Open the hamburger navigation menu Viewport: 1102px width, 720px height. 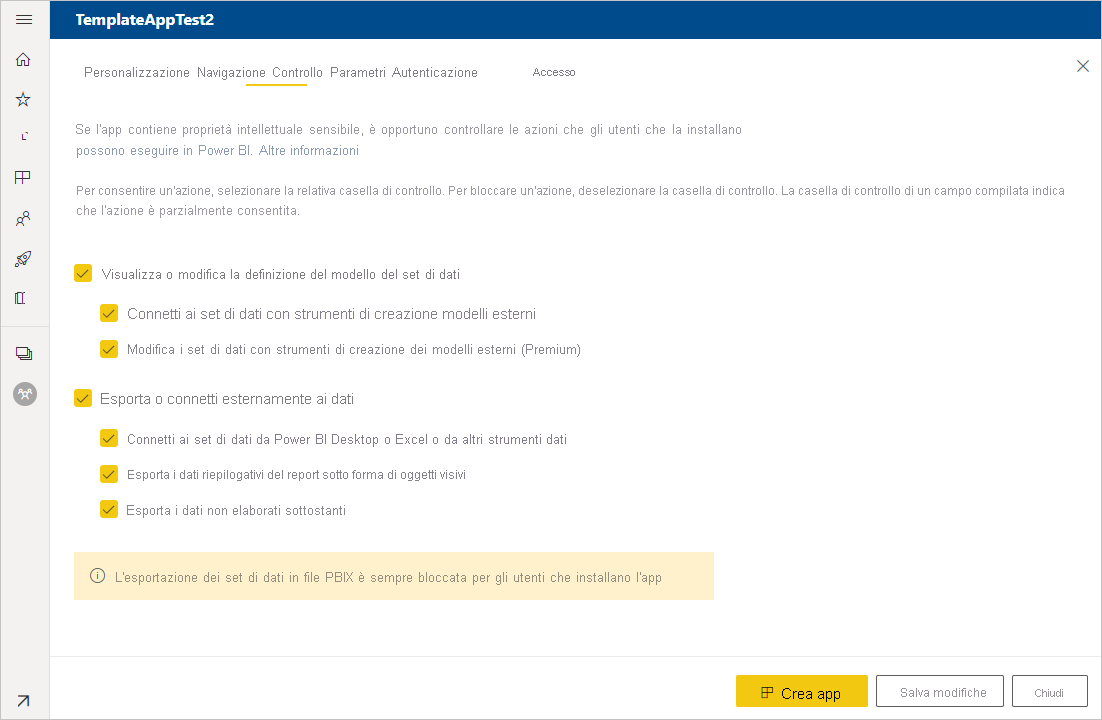click(x=24, y=19)
